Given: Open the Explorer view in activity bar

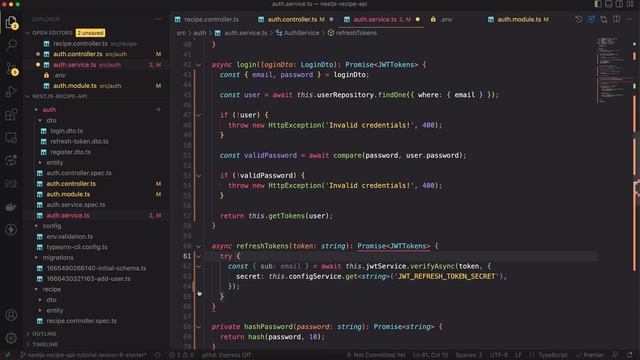Looking at the screenshot, I should tap(11, 22).
